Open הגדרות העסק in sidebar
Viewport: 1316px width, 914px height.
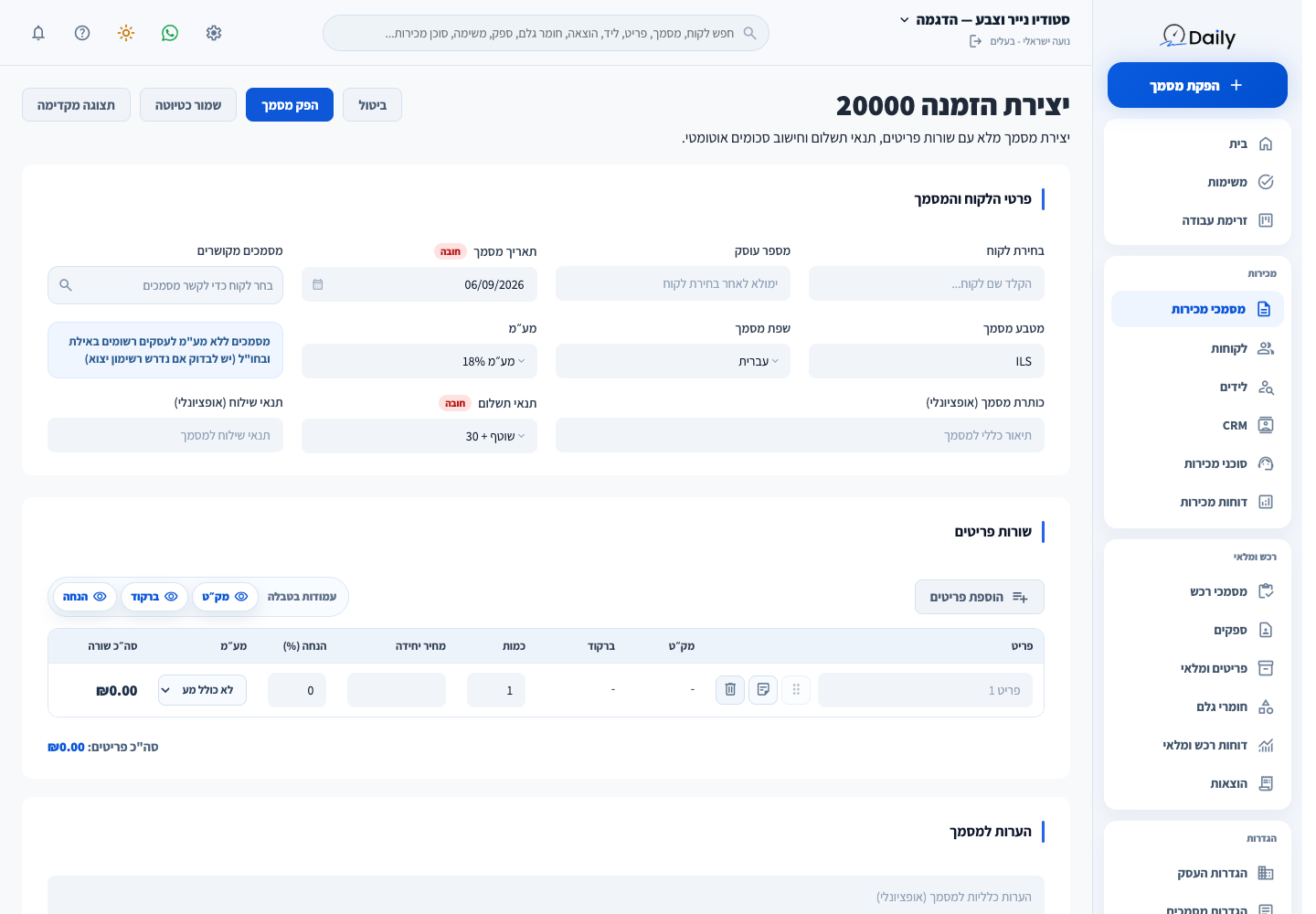(1197, 873)
